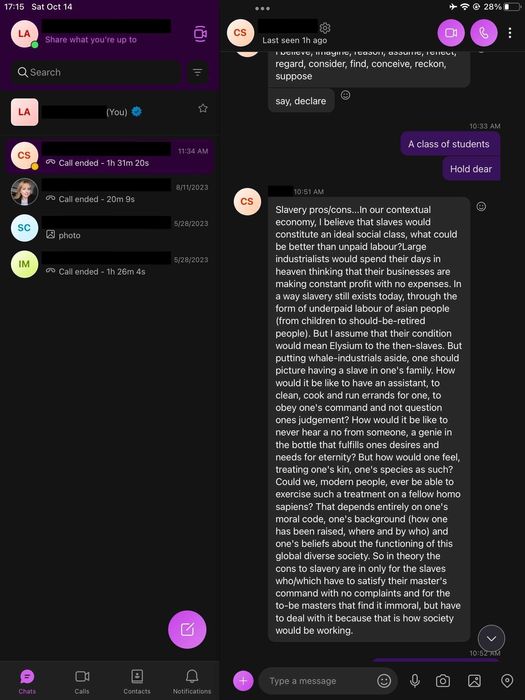Jump to latest messages with down chevron
Image resolution: width=525 pixels, height=700 pixels.
[x=491, y=638]
